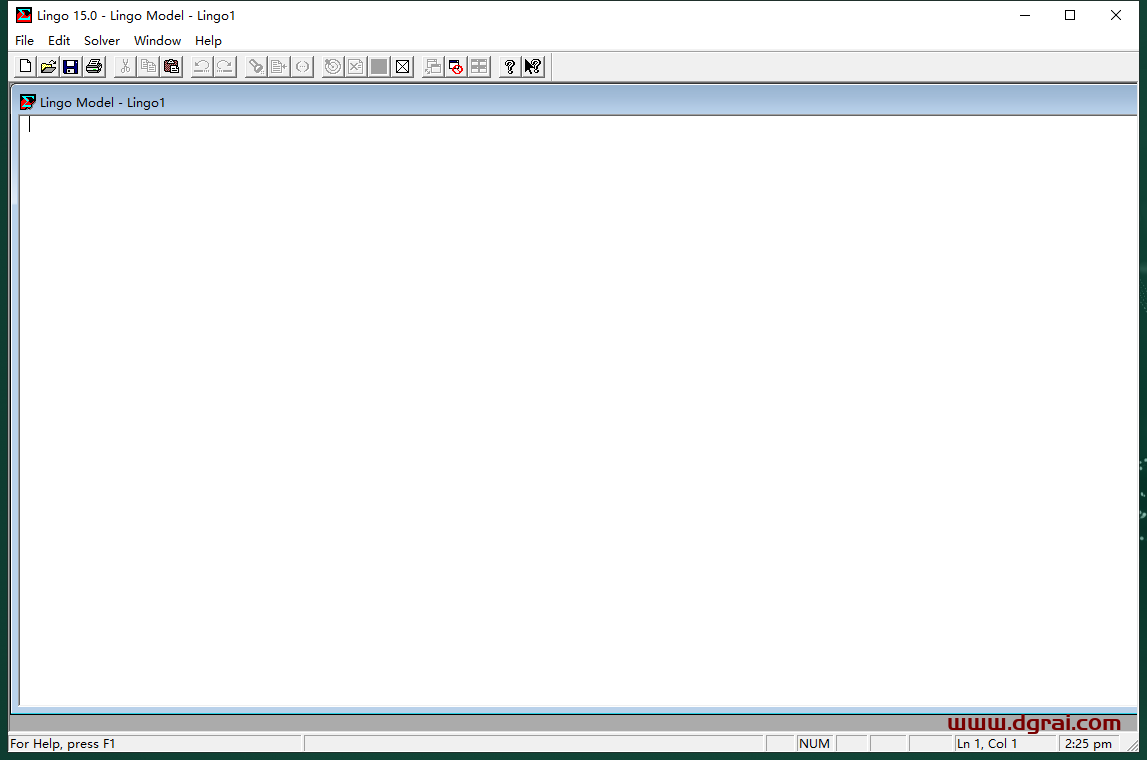Tile windows using the toolbar icon
The width and height of the screenshot is (1147, 760).
click(479, 67)
